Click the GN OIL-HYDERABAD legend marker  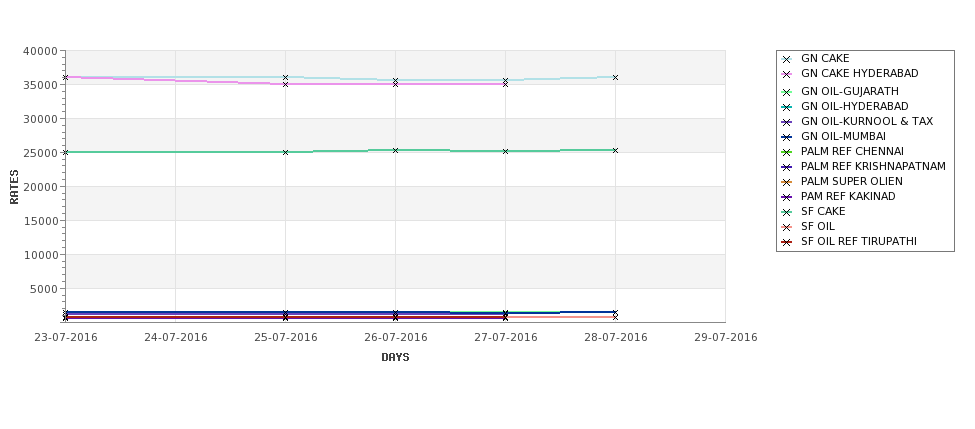787,107
